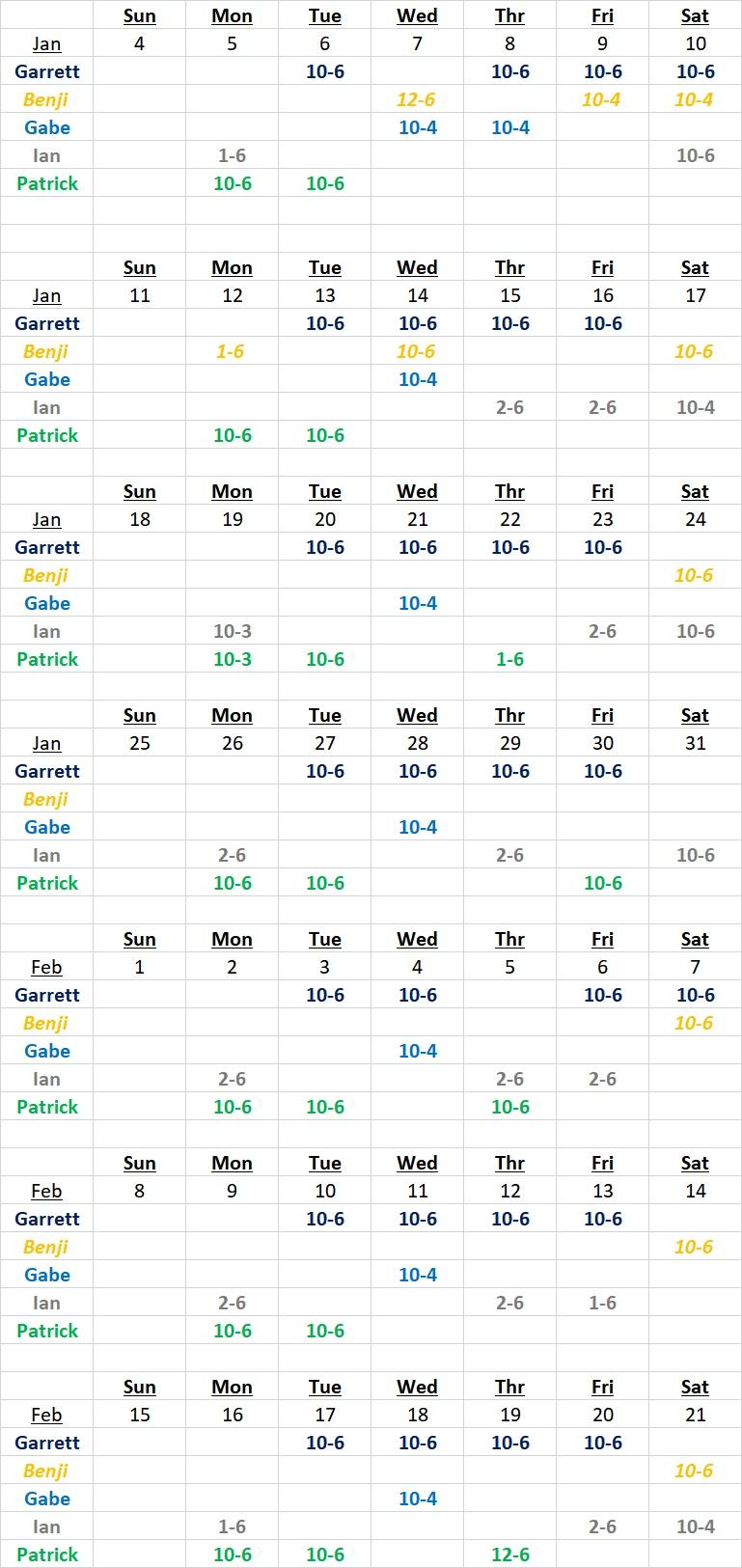
Task: Click Garrett's 10-6 shift on Saturday Feb 7
Action: (695, 995)
